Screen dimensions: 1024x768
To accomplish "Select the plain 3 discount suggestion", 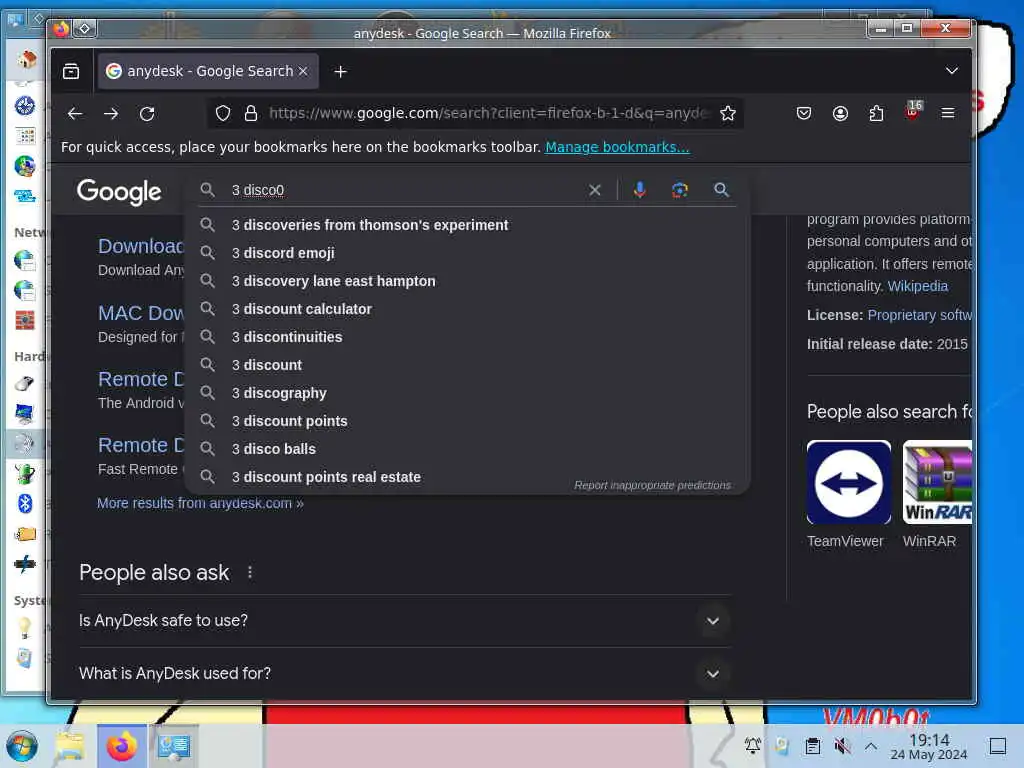I will click(x=468, y=366).
